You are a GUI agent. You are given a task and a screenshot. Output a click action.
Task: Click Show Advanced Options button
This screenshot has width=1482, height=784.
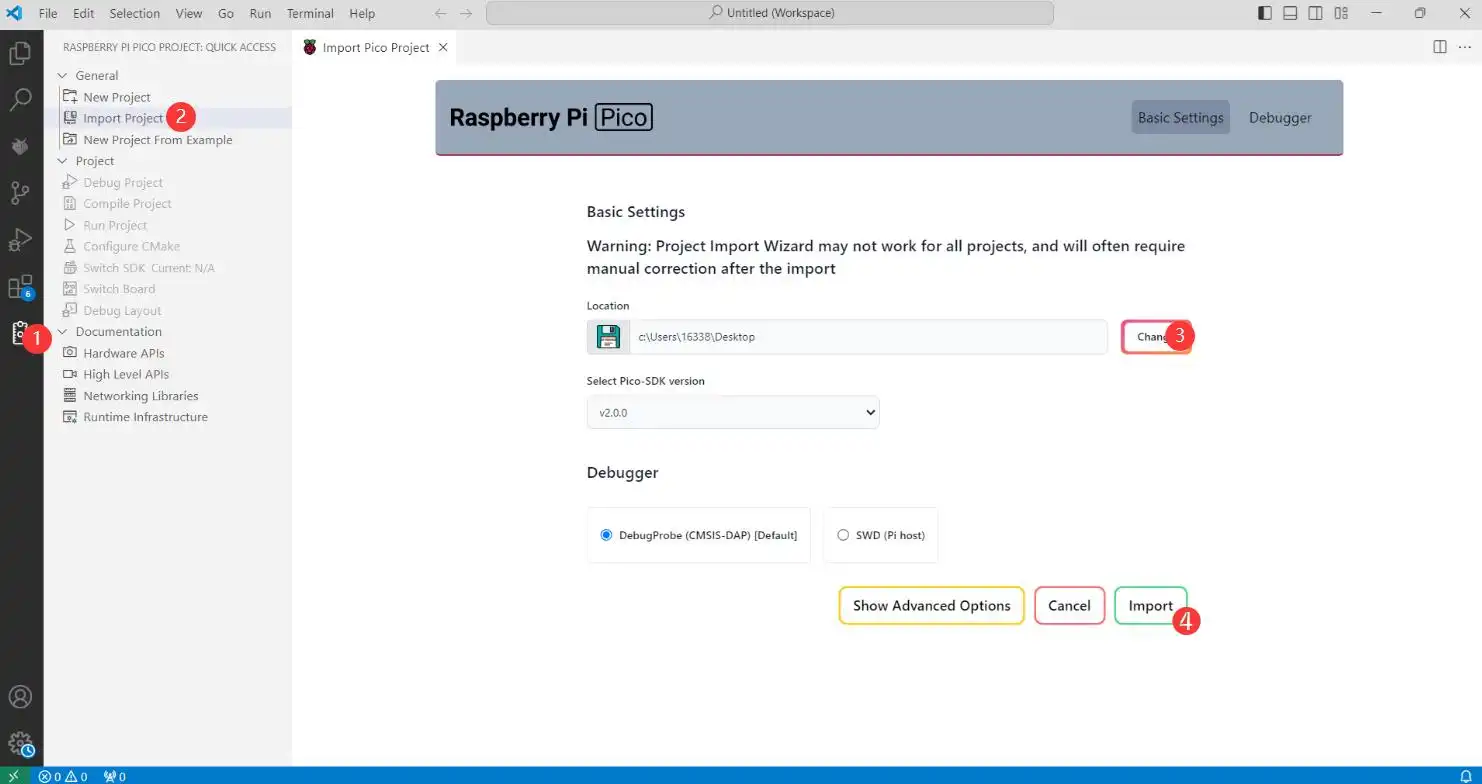tap(931, 606)
